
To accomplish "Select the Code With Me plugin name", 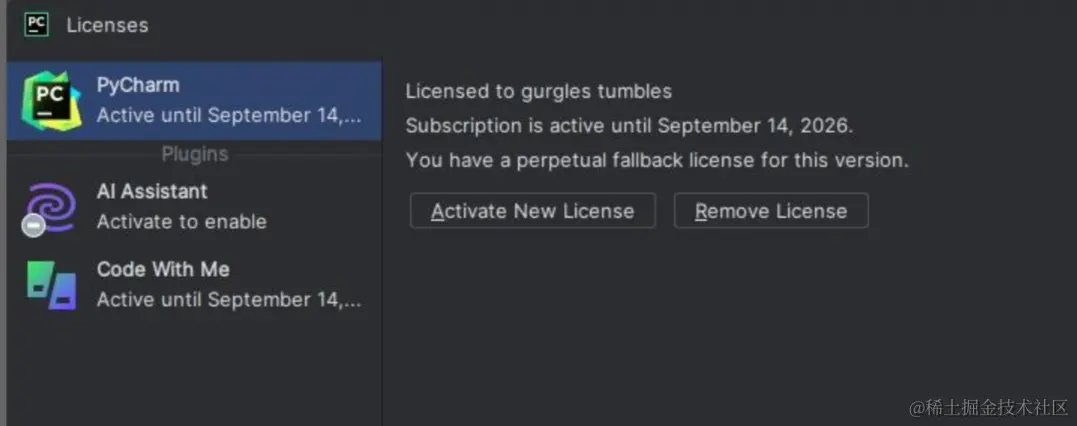I will point(163,269).
